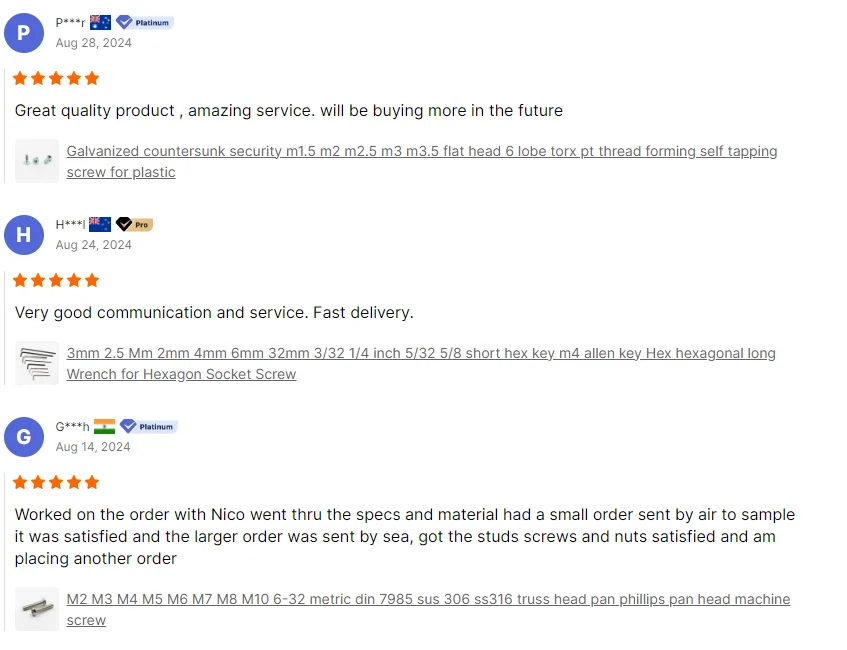Click the torx screw product thumbnail
This screenshot has width=847, height=650.
(x=37, y=161)
